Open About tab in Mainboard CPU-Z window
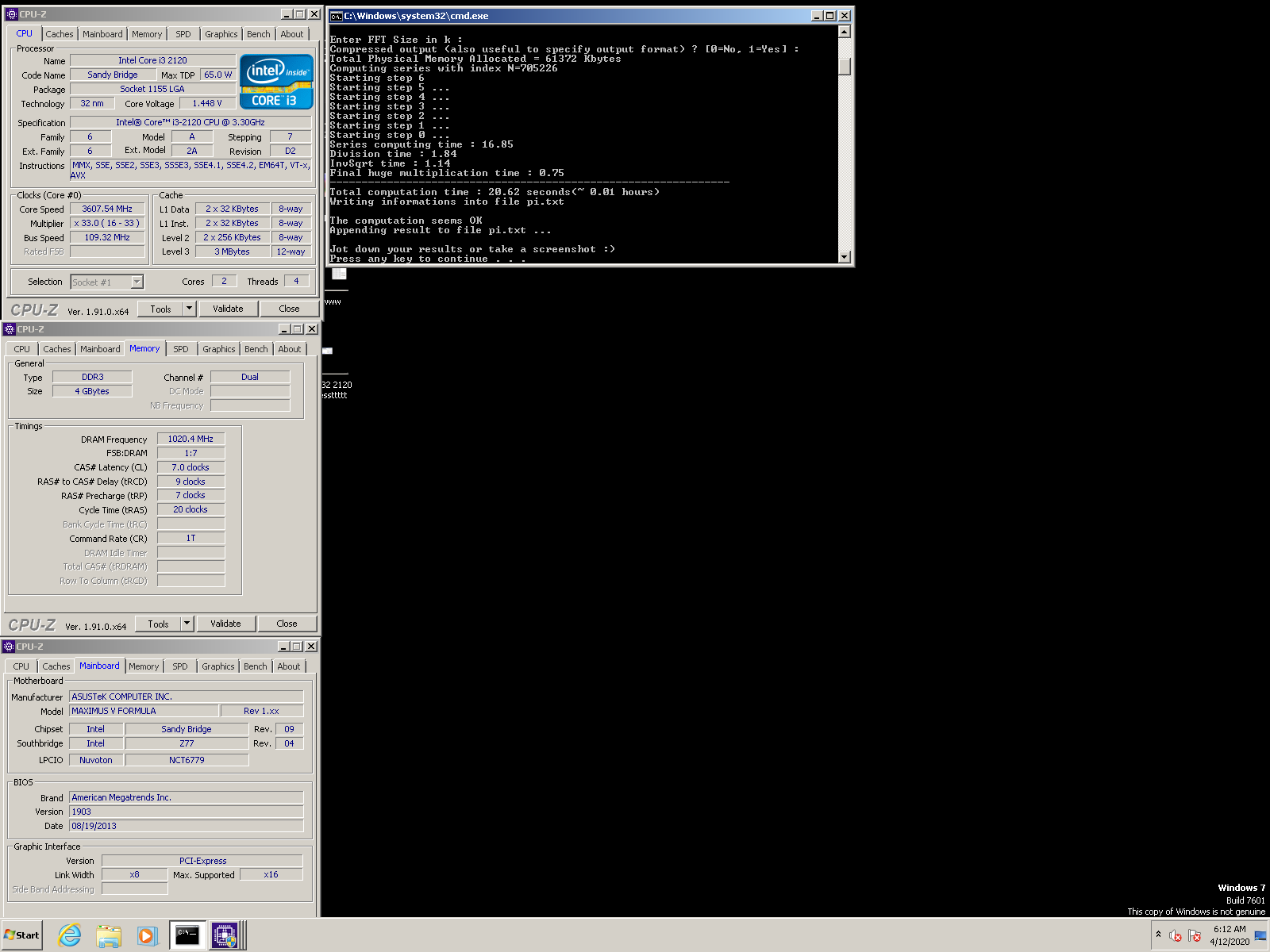The image size is (1270, 952). pyautogui.click(x=289, y=666)
